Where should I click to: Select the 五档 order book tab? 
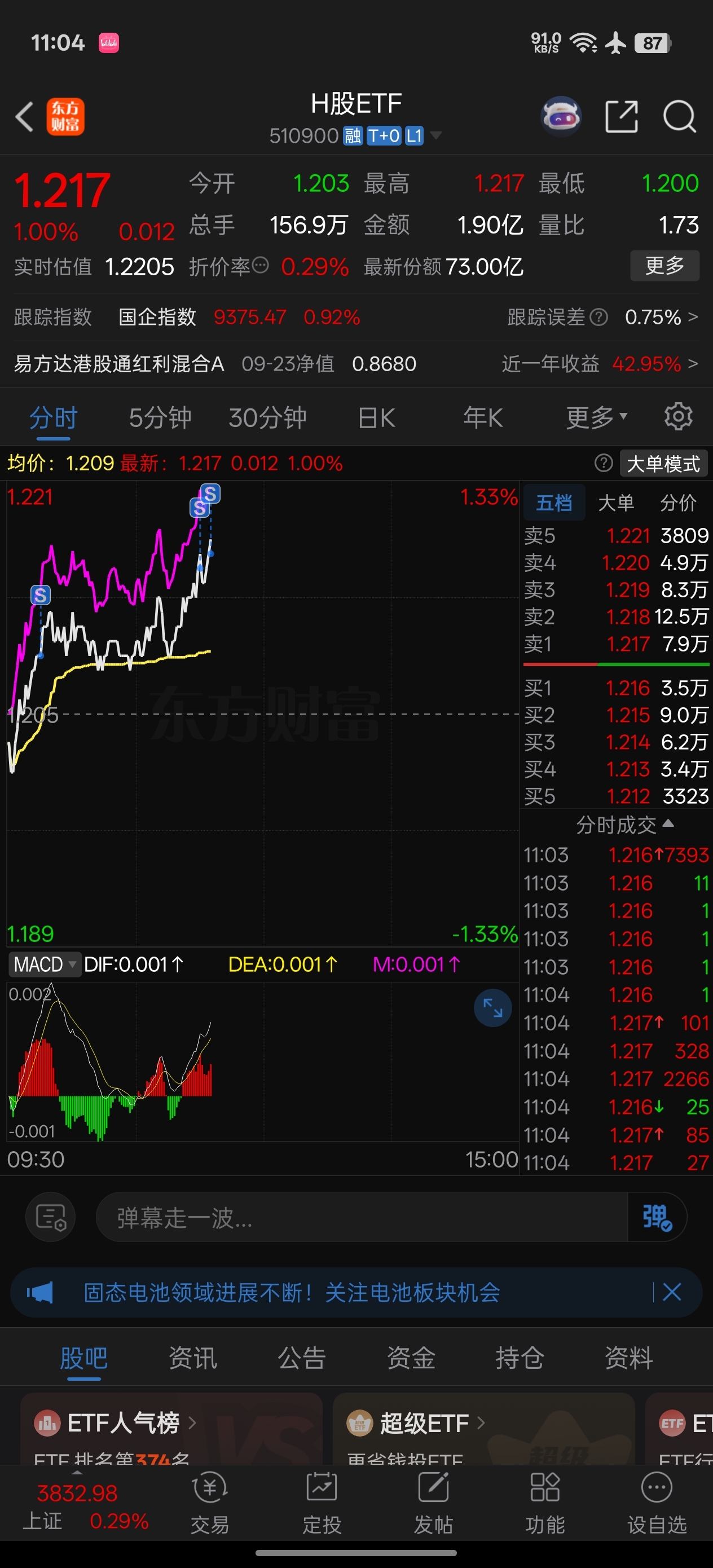554,503
